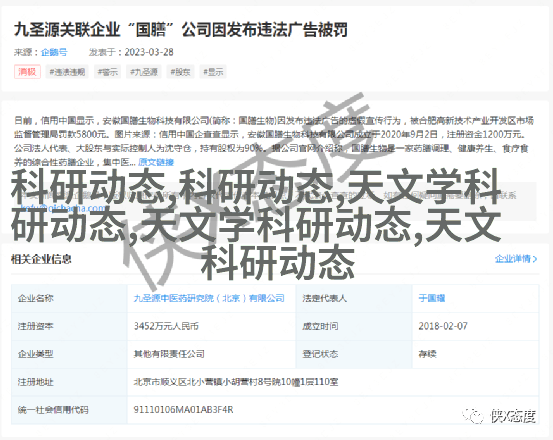Click the #股东 tag
This screenshot has height=440, width=553.
(x=180, y=72)
